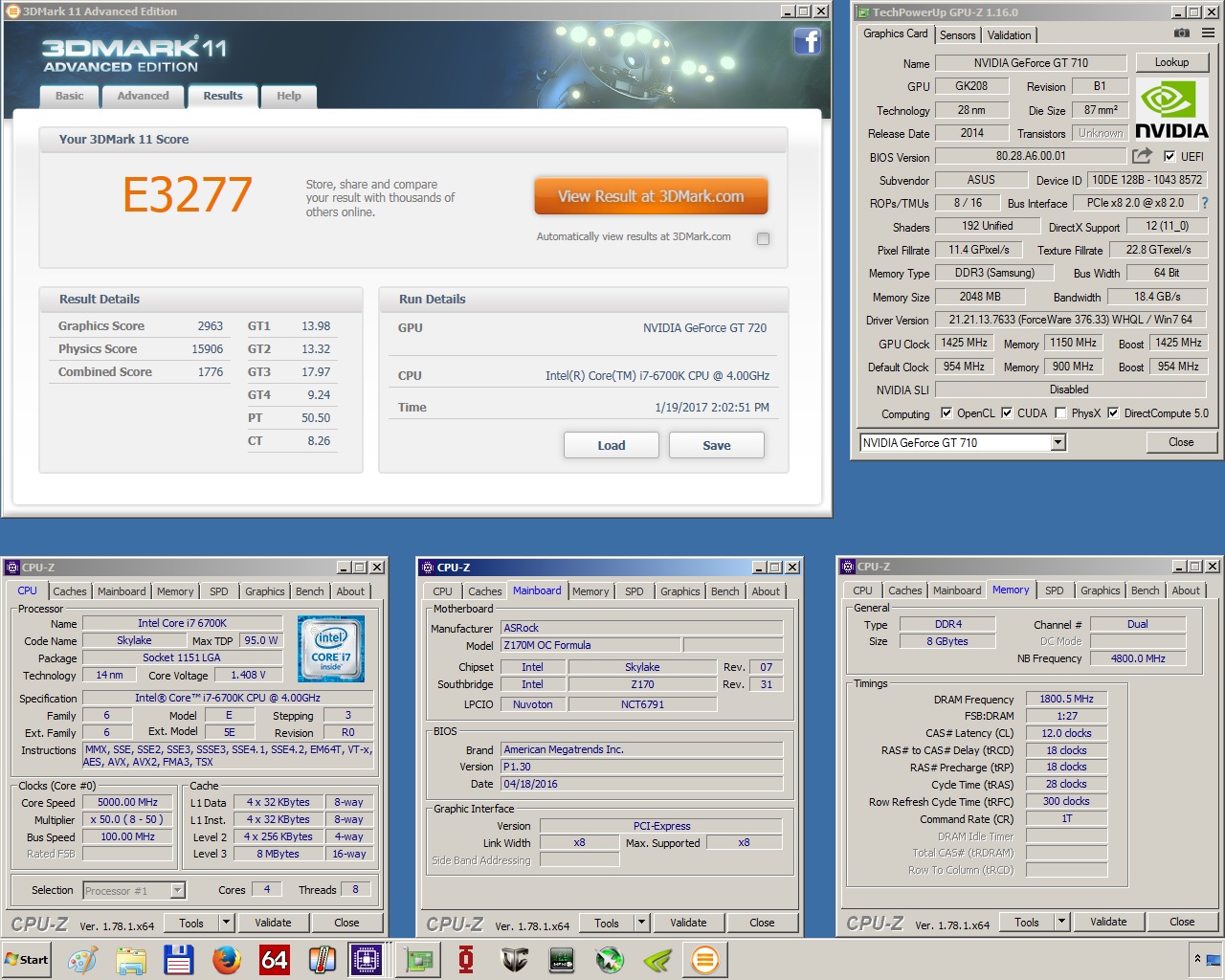Launch Firefox from the taskbar
The image size is (1225, 980).
[x=227, y=959]
